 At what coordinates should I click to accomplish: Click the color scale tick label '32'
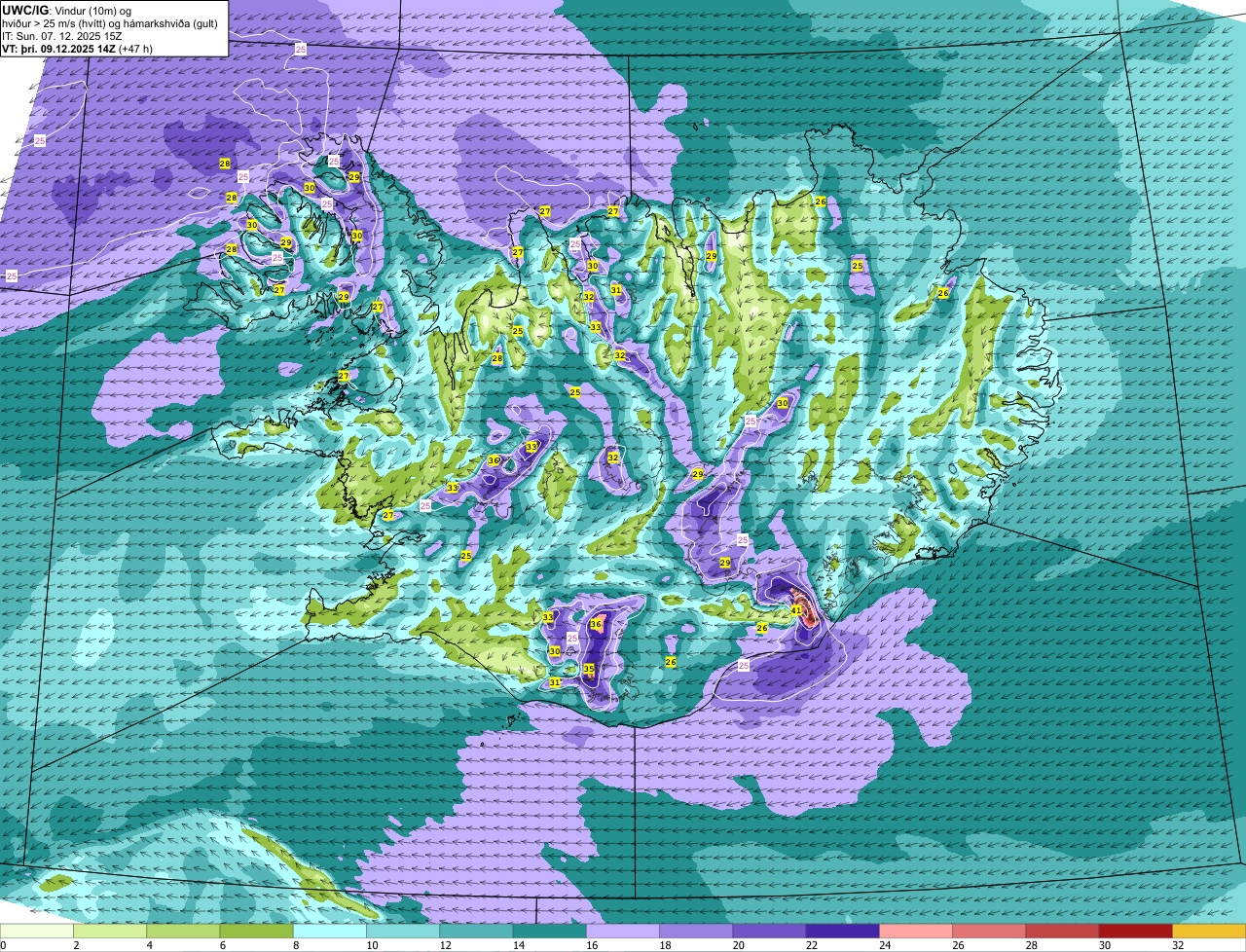click(1178, 945)
